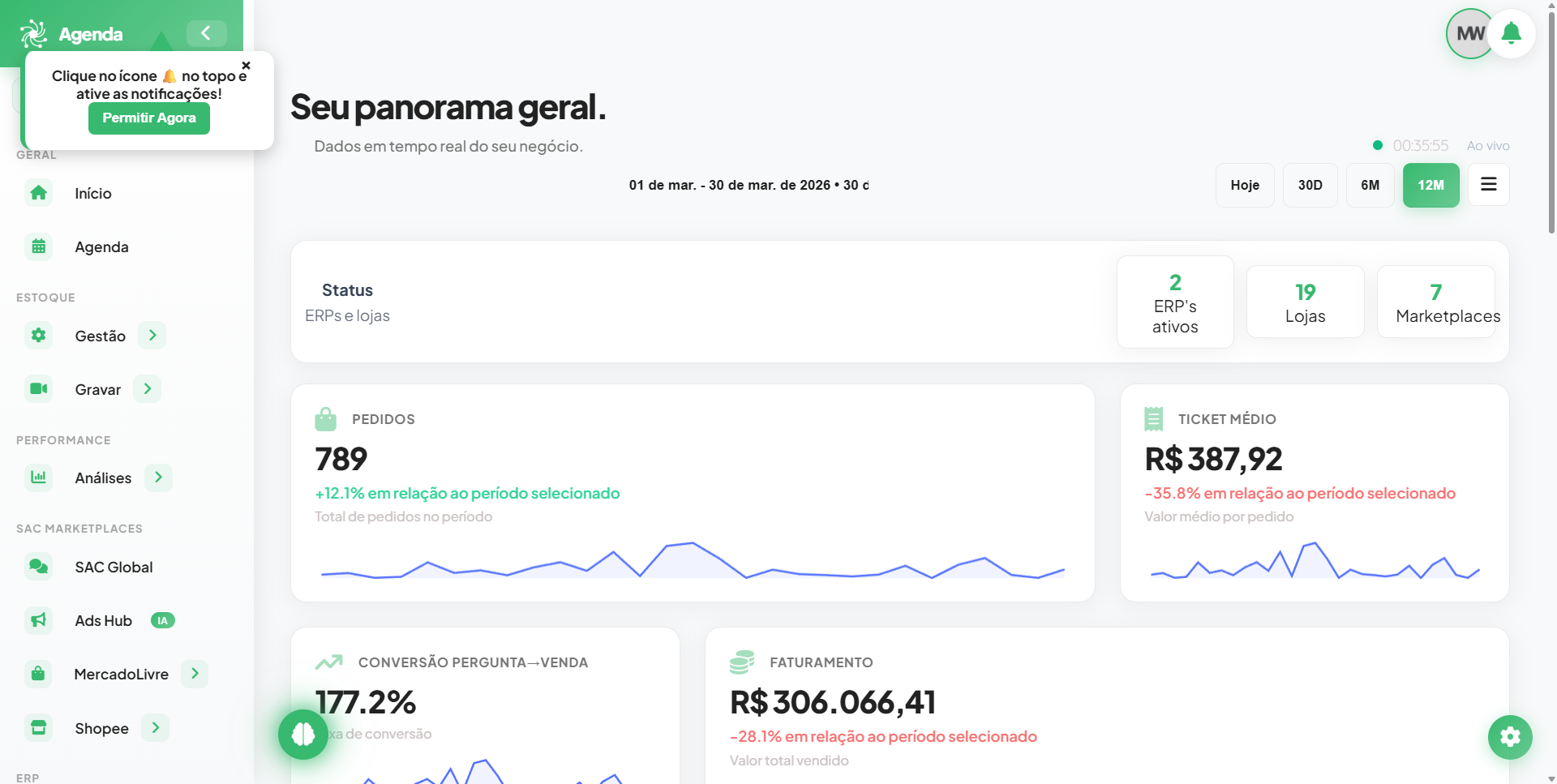Click the Agenda swirl logo icon
Screen dimensions: 1557x784
pos(33,33)
